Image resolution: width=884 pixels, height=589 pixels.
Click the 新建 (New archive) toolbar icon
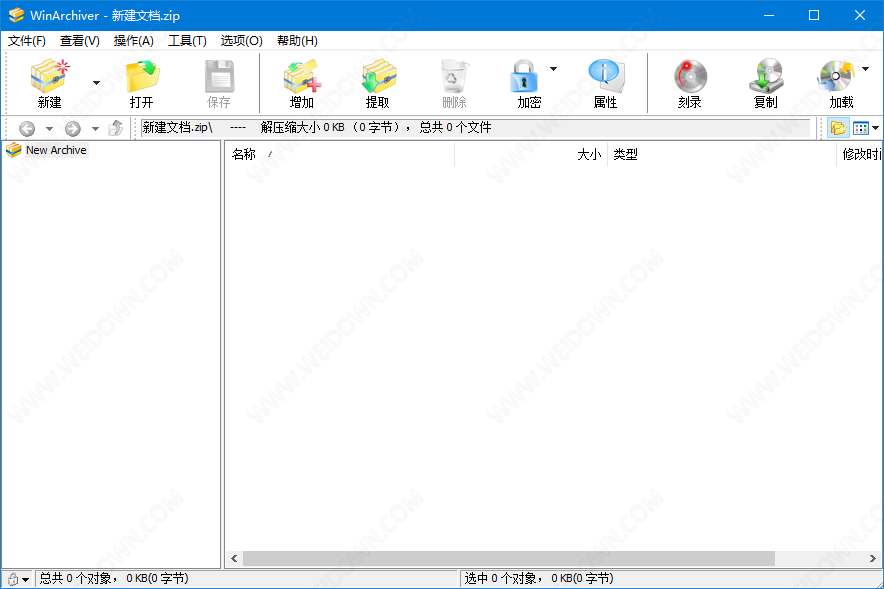coord(50,76)
